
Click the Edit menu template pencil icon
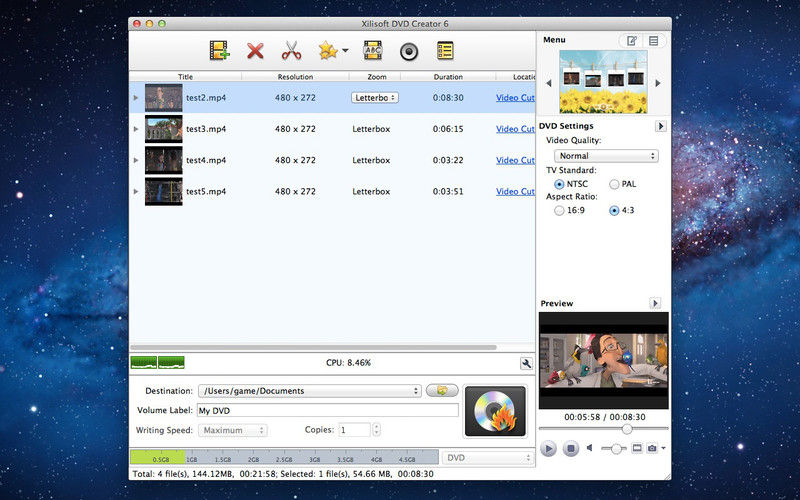[x=632, y=41]
